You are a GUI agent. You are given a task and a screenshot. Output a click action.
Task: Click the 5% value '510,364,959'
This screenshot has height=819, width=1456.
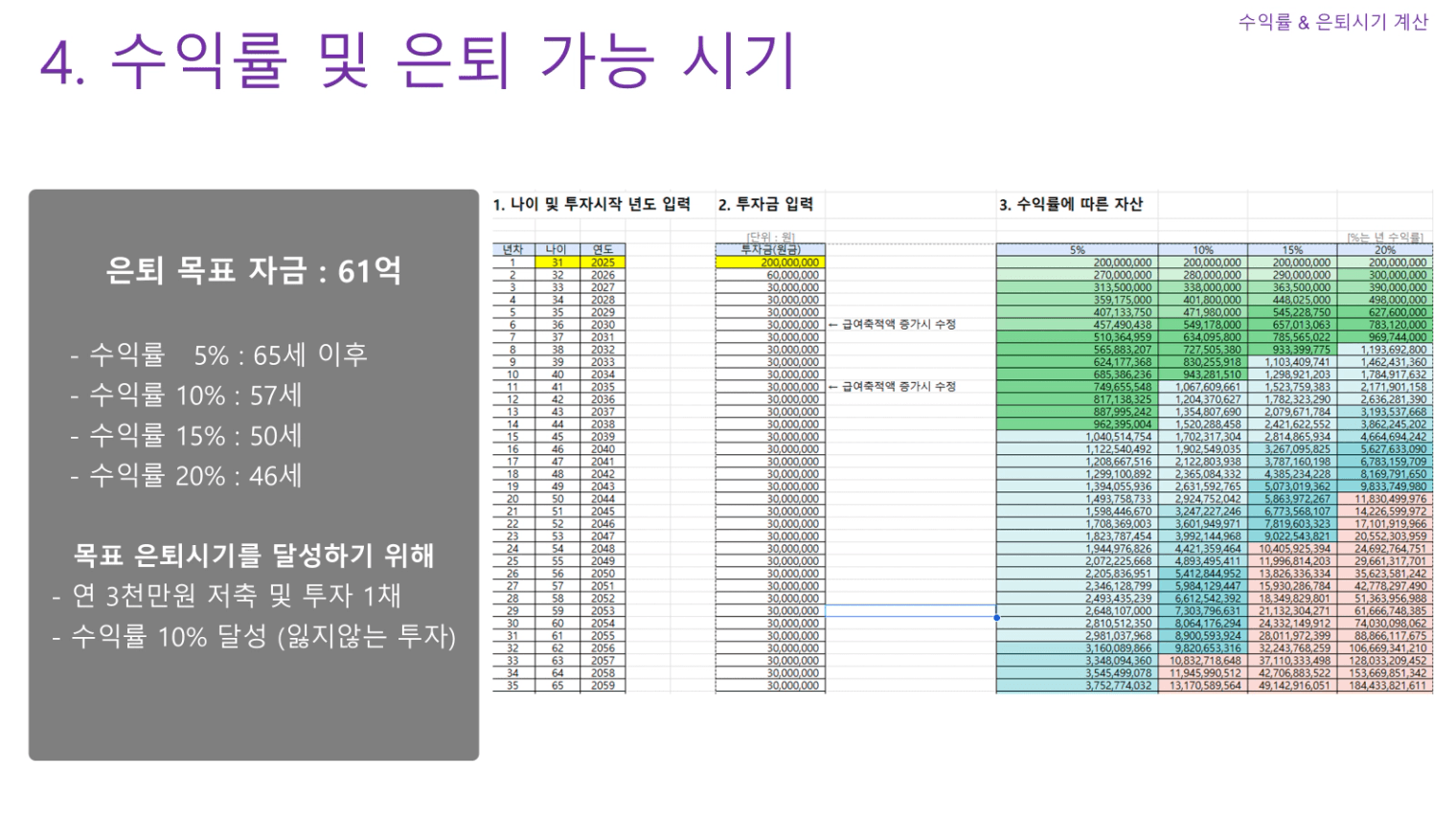coord(1078,337)
